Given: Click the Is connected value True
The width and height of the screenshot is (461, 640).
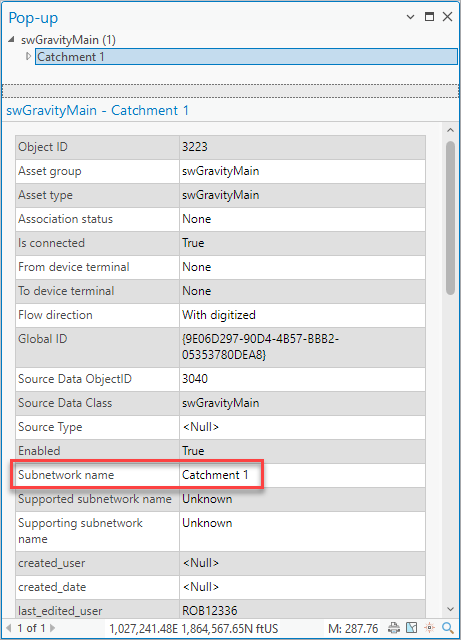Looking at the screenshot, I should point(193,243).
